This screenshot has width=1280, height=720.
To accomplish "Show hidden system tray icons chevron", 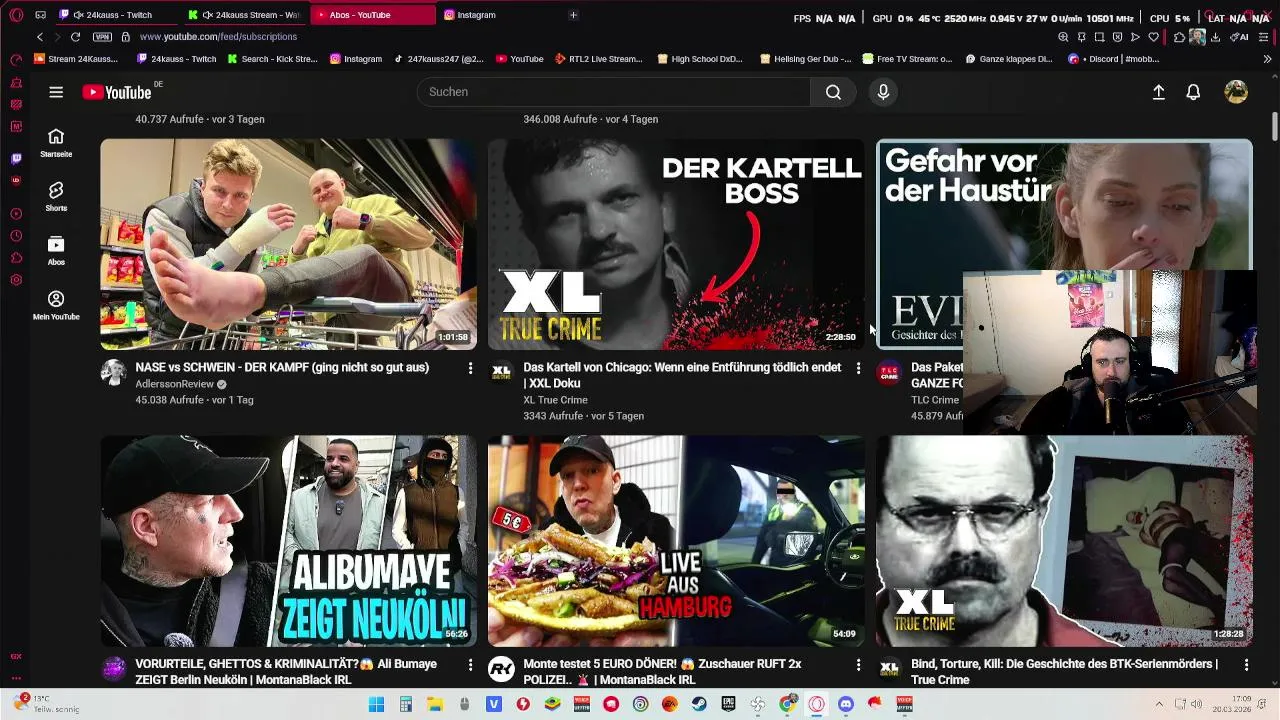I will click(1159, 704).
